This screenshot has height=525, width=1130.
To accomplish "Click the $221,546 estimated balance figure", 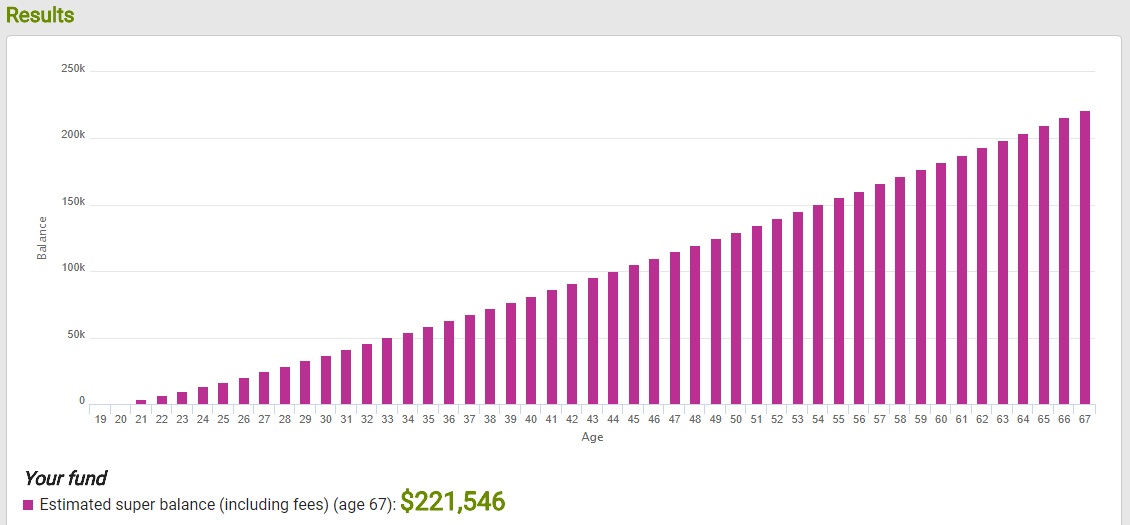I will pos(453,502).
